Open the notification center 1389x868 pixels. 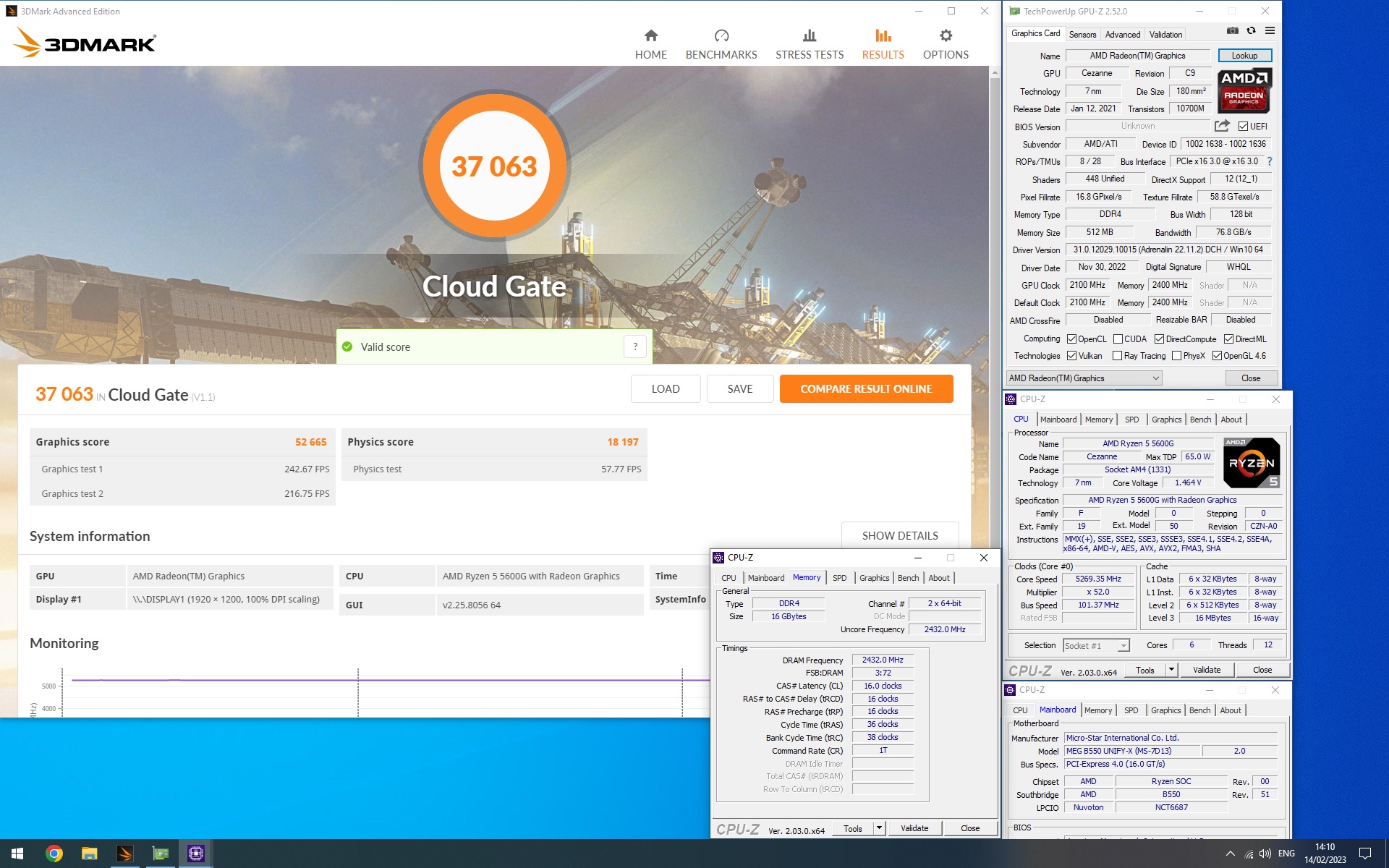(1364, 854)
